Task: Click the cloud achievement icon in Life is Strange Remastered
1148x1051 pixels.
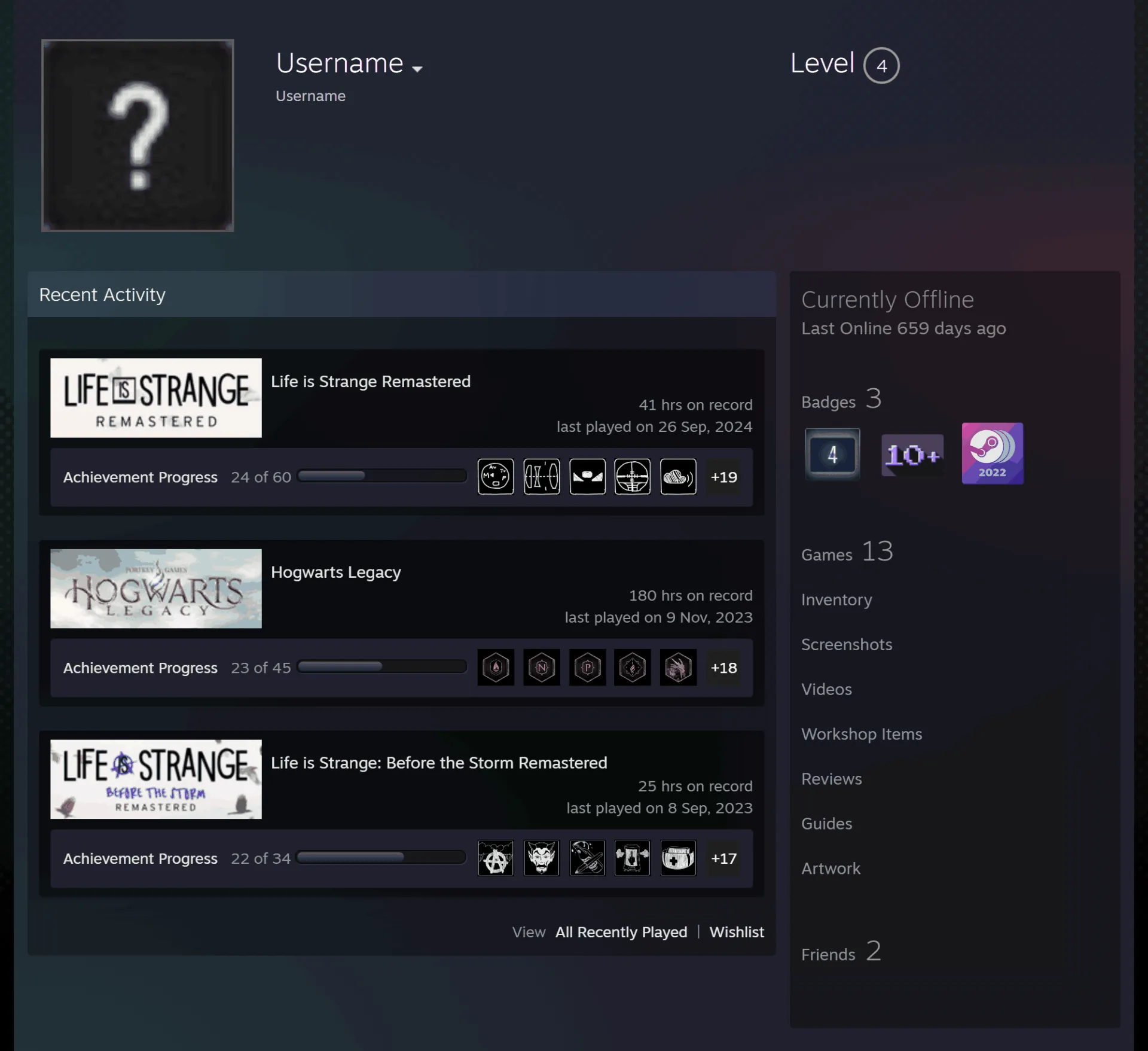Action: [678, 477]
